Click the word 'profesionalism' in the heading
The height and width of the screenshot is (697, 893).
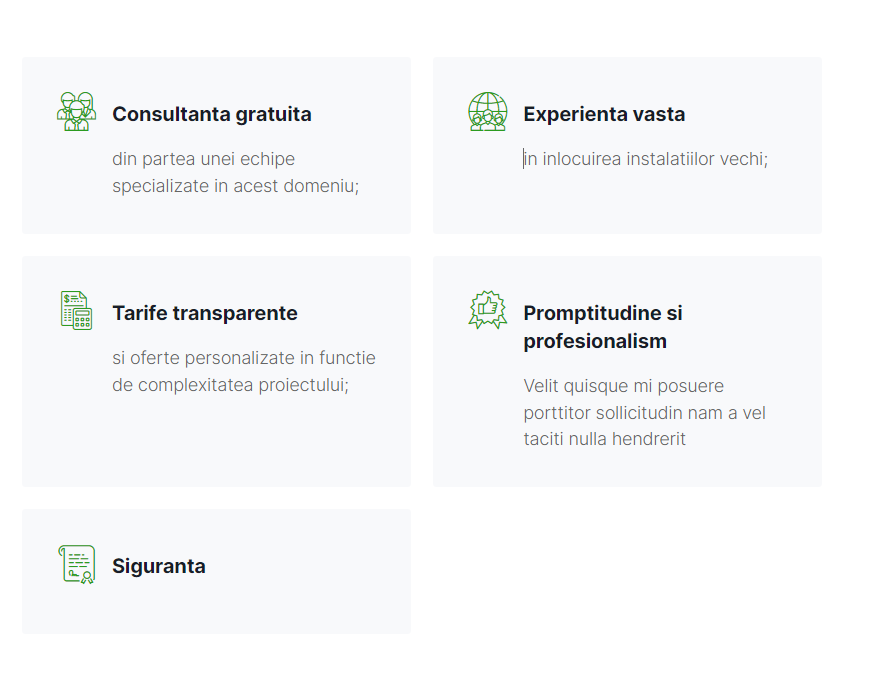[595, 341]
